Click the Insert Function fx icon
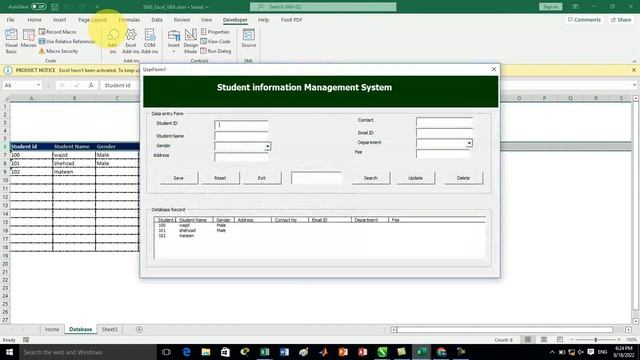 pyautogui.click(x=91, y=85)
